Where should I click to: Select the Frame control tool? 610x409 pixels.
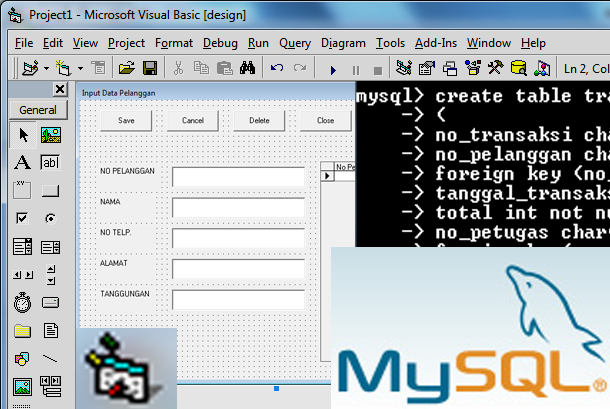[22, 190]
